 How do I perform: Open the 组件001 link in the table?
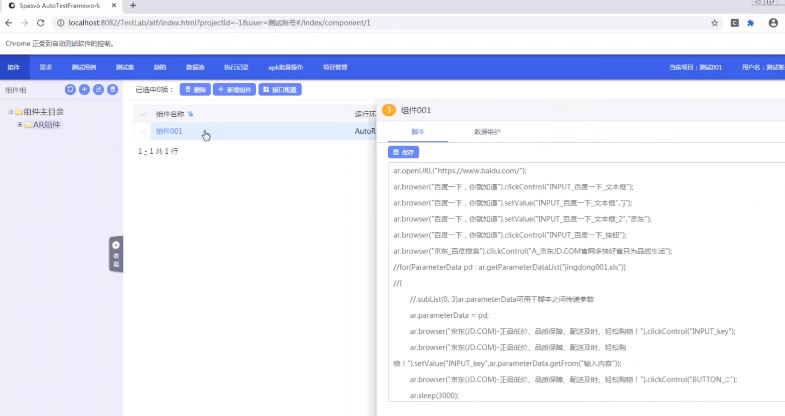tap(169, 131)
